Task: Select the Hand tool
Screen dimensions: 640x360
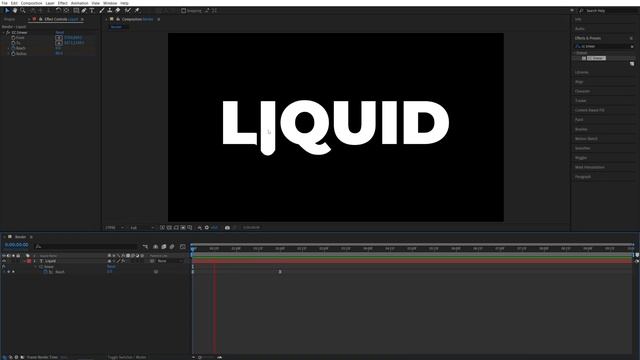Action: click(x=15, y=11)
